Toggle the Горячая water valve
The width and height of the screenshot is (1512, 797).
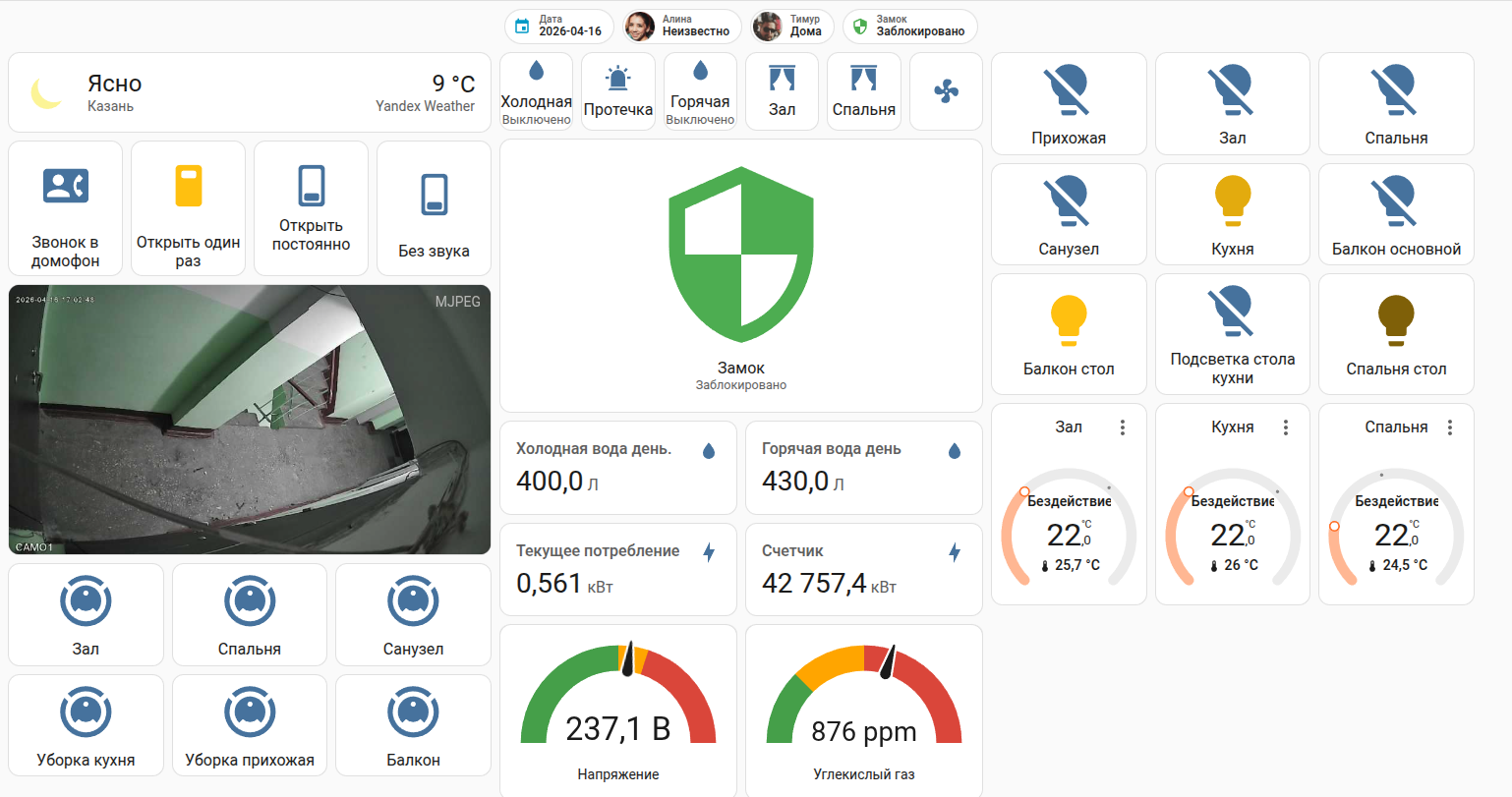point(700,90)
